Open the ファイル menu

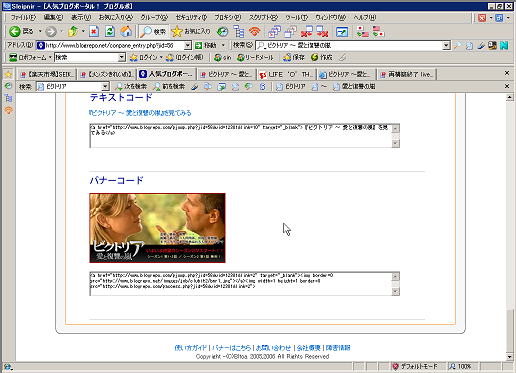click(x=23, y=17)
